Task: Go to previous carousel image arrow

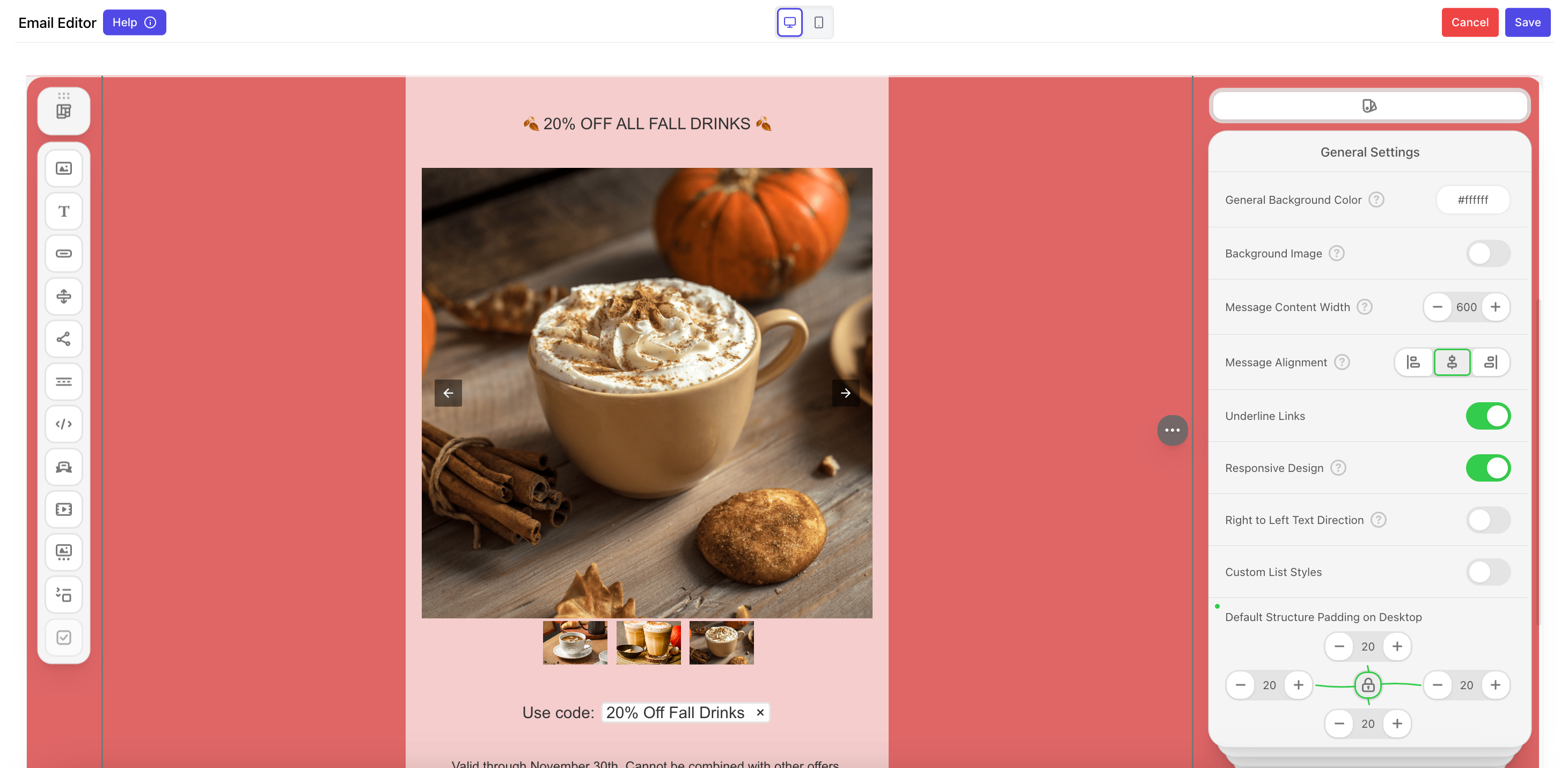Action: pyautogui.click(x=448, y=393)
